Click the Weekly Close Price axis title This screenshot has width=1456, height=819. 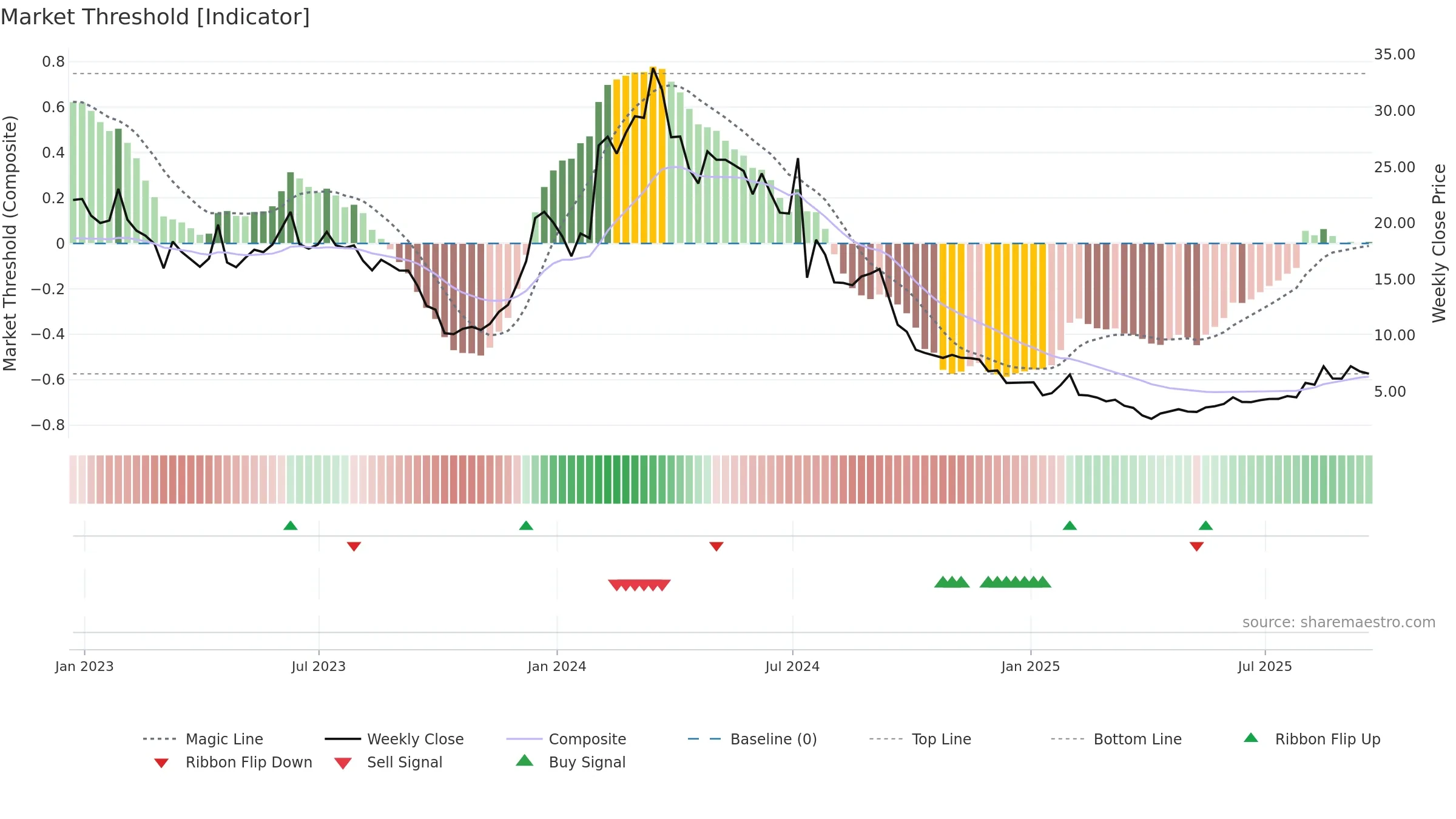tap(1439, 243)
